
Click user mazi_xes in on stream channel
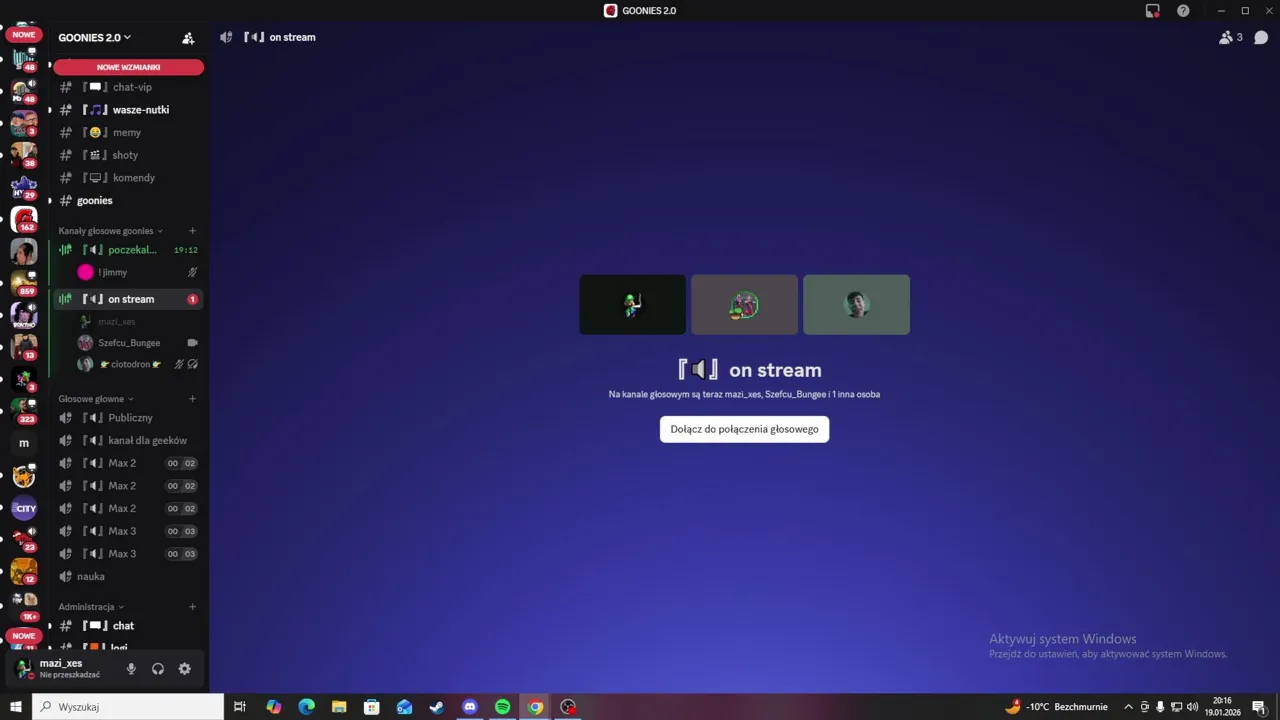pyautogui.click(x=138, y=321)
